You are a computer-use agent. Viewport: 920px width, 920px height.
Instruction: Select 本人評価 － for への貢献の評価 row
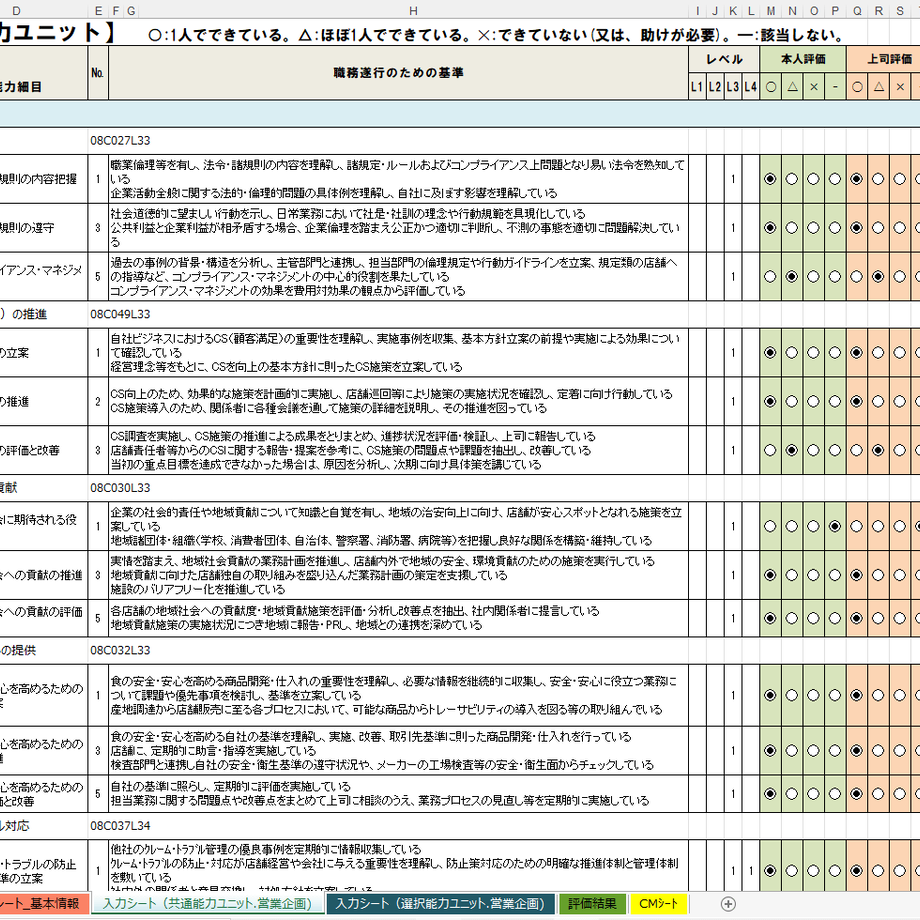click(835, 618)
